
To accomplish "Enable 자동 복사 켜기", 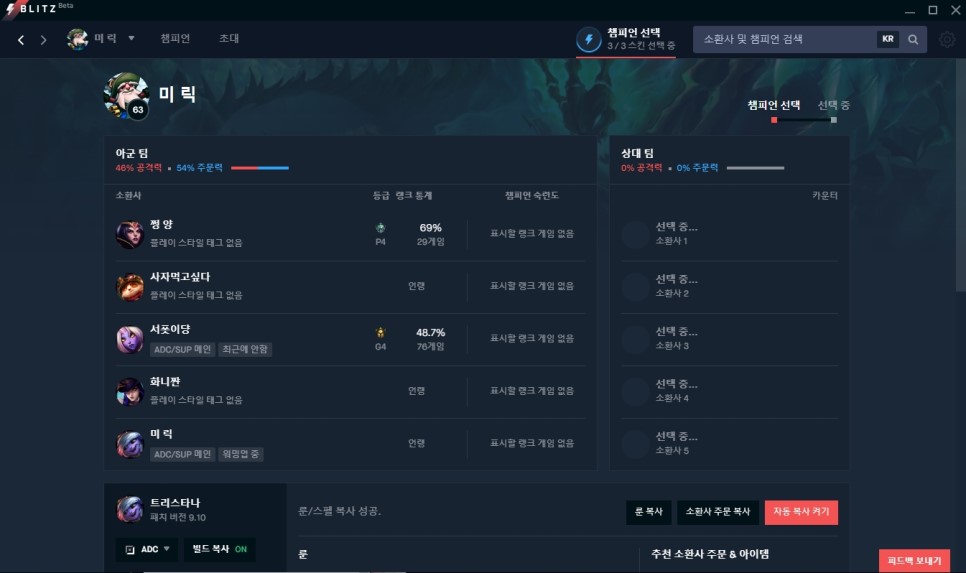I will (801, 512).
